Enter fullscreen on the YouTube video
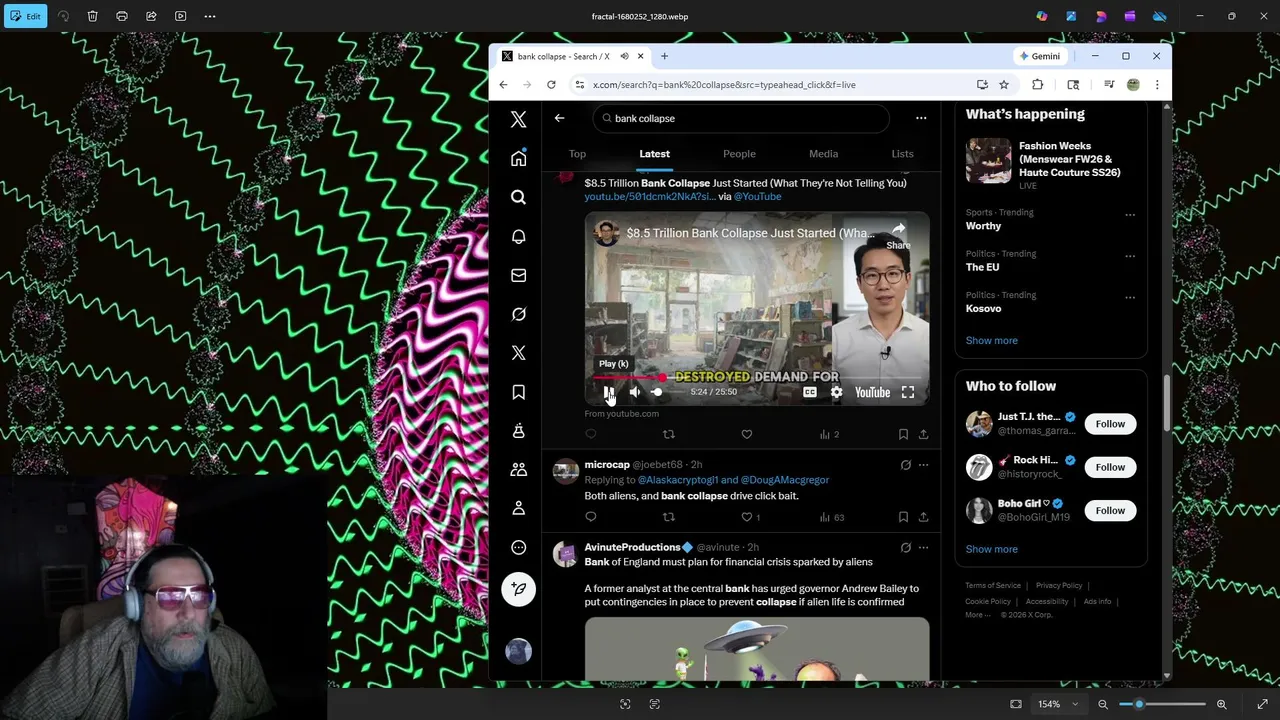The width and height of the screenshot is (1280, 720). pyautogui.click(x=908, y=392)
